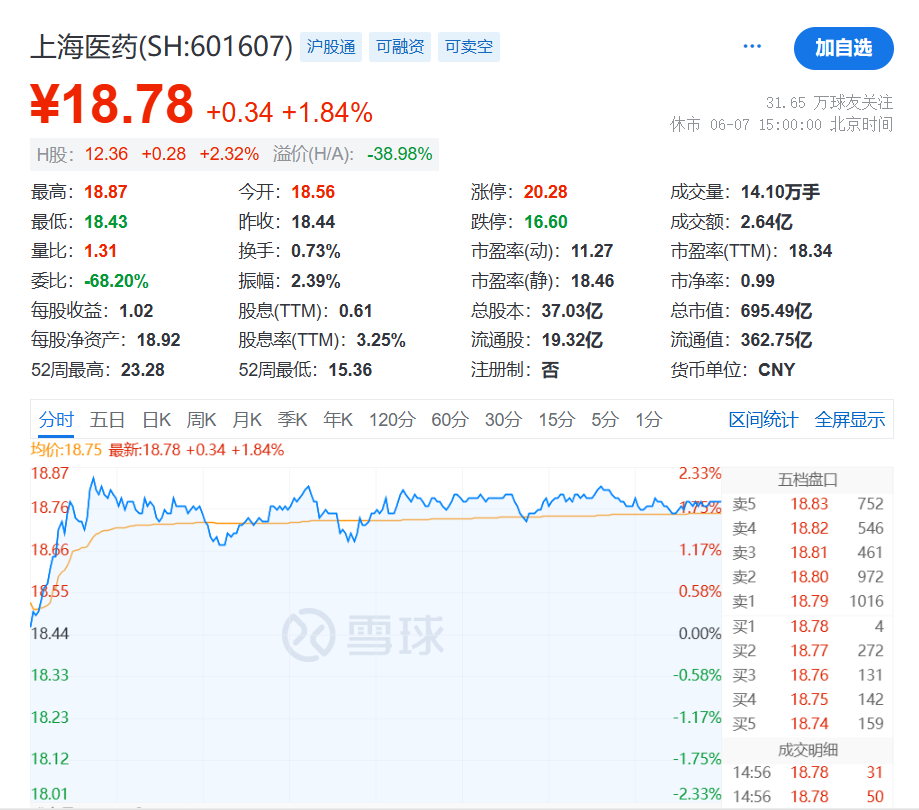The width and height of the screenshot is (919, 810).
Task: Click the 14:56 trade with volume 31
Action: 808,772
